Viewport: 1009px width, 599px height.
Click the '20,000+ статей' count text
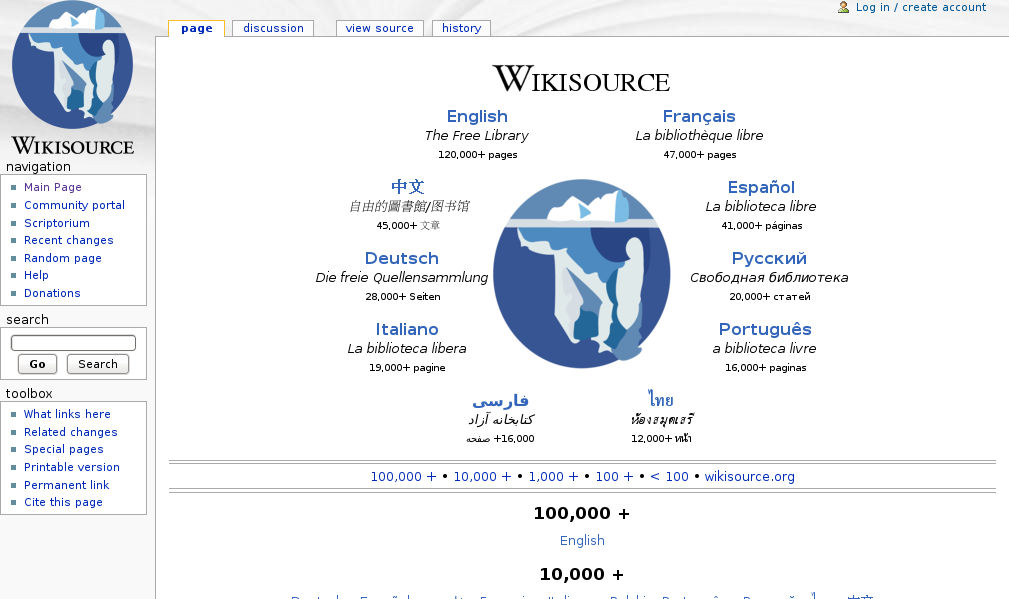point(770,297)
